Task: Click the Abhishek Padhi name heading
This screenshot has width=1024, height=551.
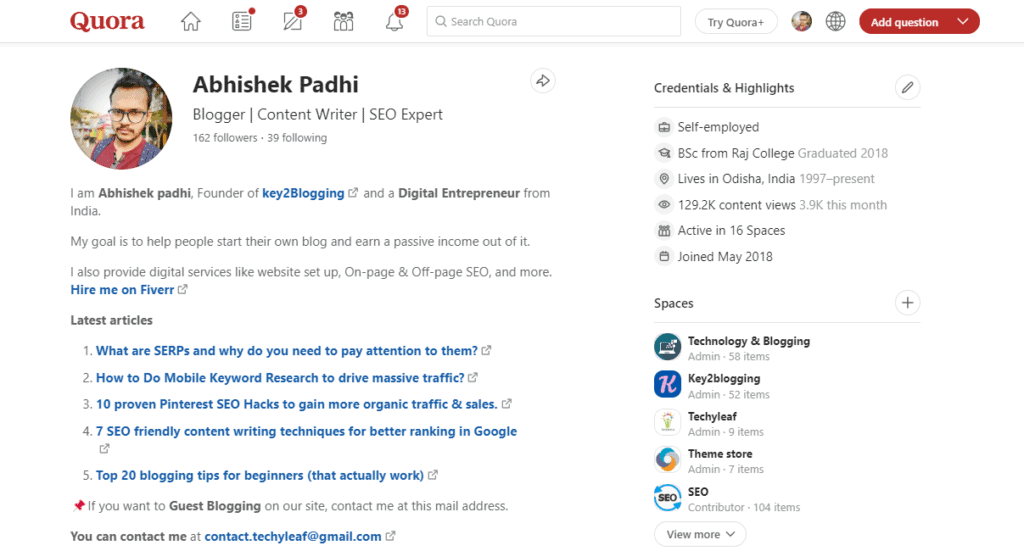Action: click(x=276, y=85)
